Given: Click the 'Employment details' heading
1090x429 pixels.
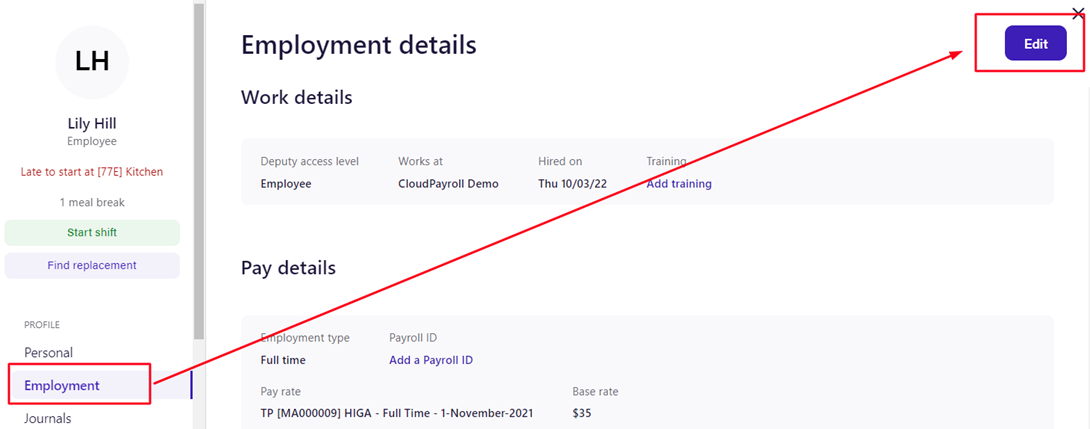Looking at the screenshot, I should [x=359, y=44].
